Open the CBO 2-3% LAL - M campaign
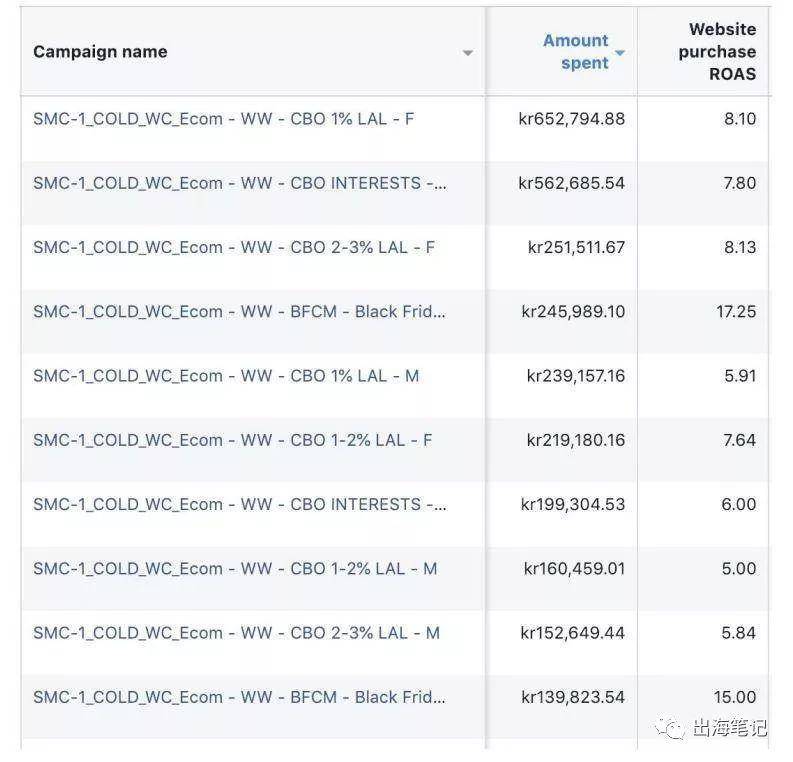Image resolution: width=793 pixels, height=762 pixels. 236,633
